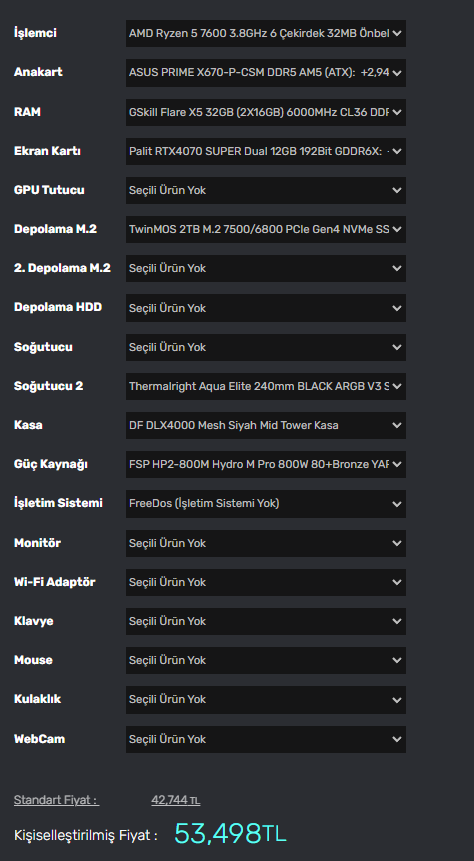Click the chevron arrow for Mouse dropdown

click(x=397, y=661)
